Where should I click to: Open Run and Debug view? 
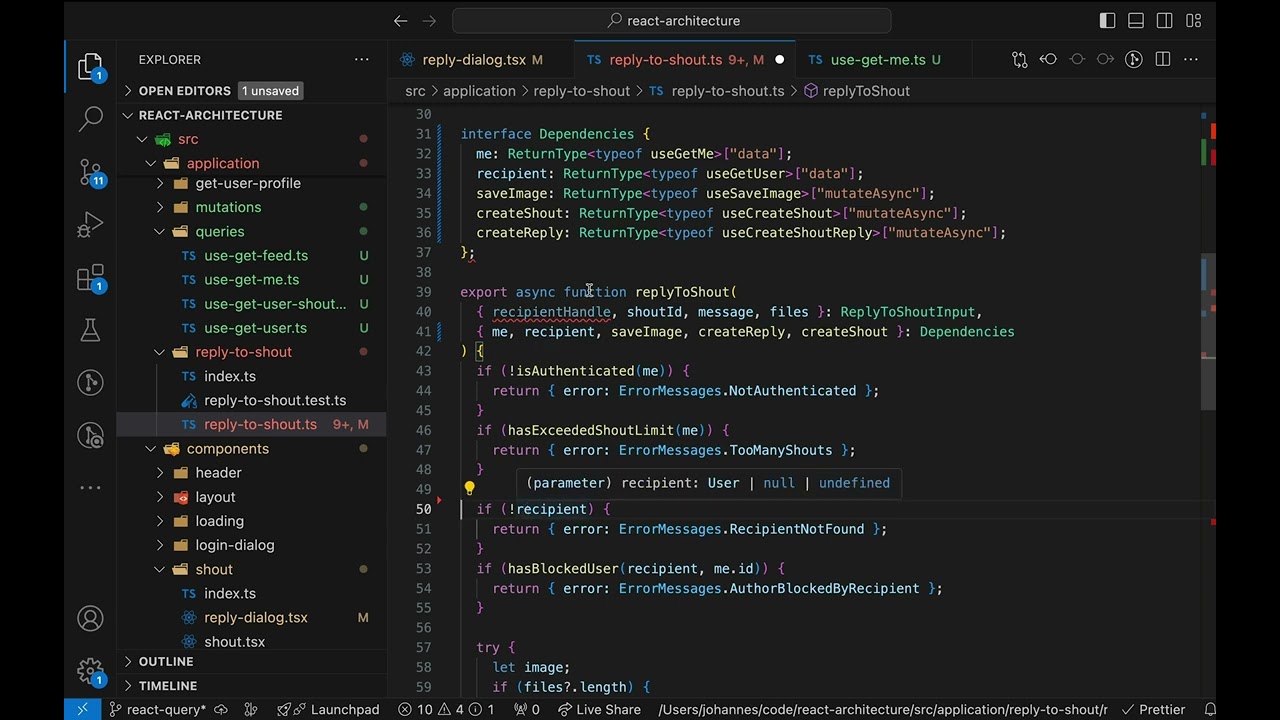click(x=90, y=225)
